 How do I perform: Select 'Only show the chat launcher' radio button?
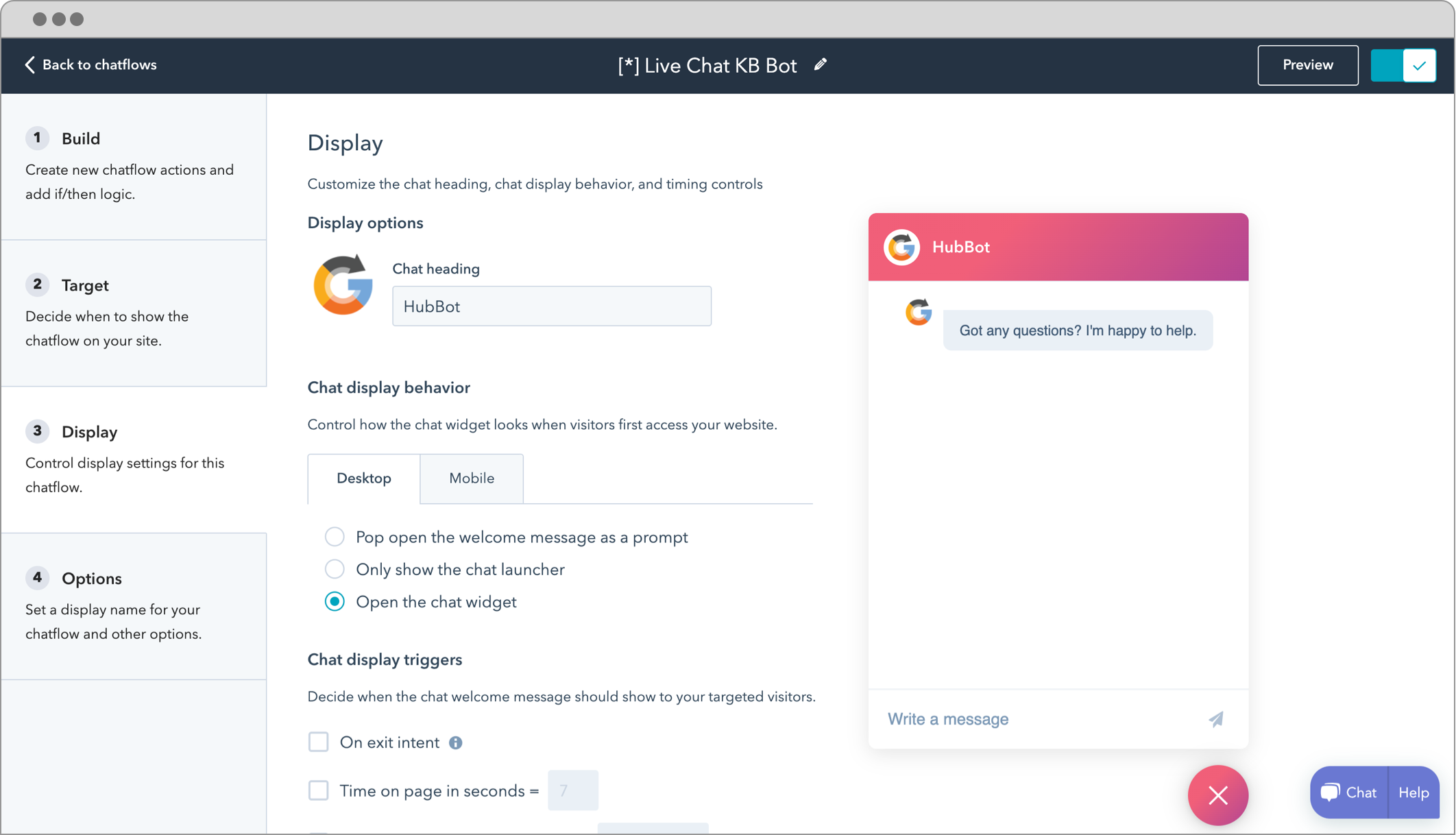tap(335, 569)
